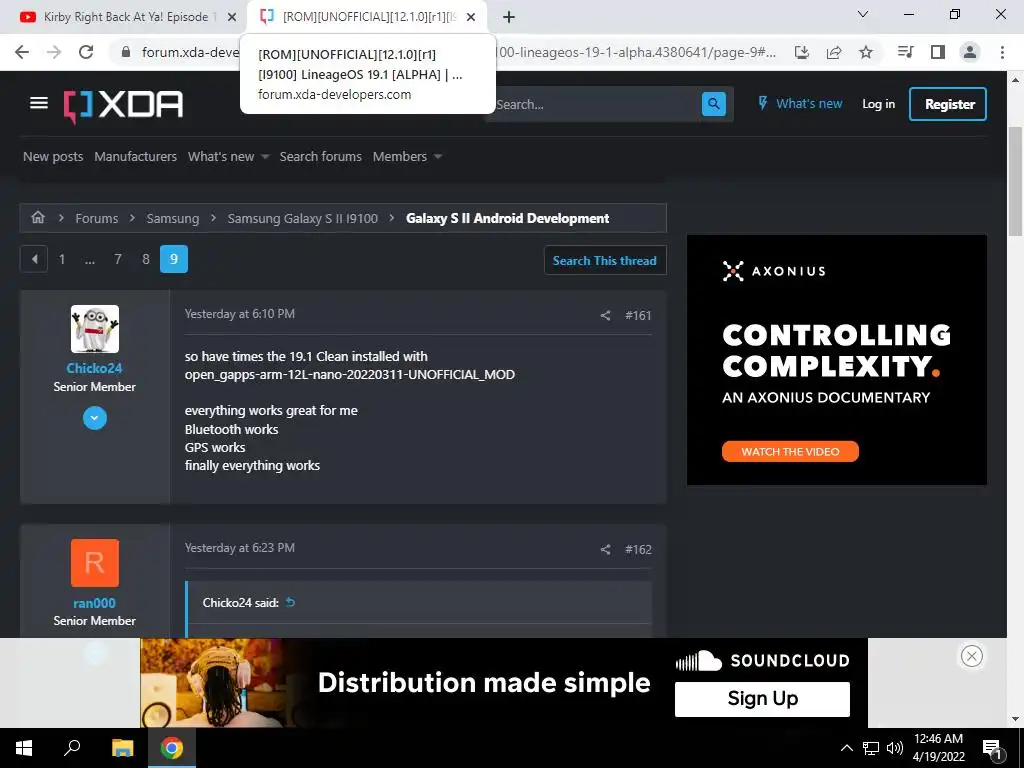Open Chicko24's avatar
Screen dimensions: 1024x768
pos(95,329)
